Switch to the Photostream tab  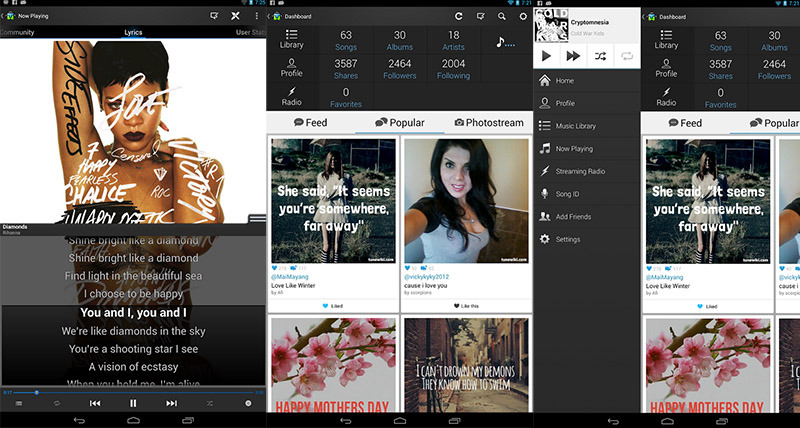click(489, 122)
